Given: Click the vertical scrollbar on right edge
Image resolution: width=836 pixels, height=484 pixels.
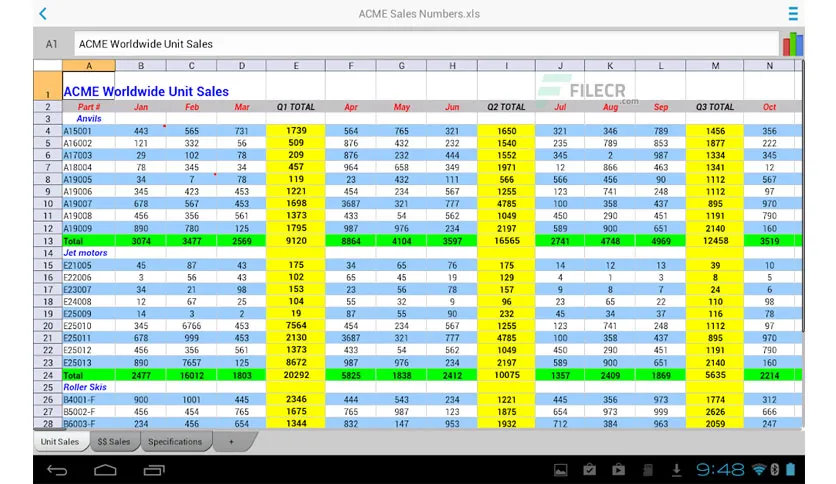Looking at the screenshot, I should (x=802, y=197).
